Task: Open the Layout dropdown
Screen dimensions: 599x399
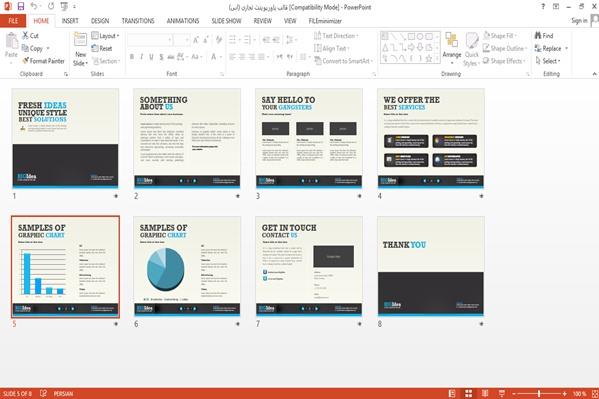Action: 105,36
